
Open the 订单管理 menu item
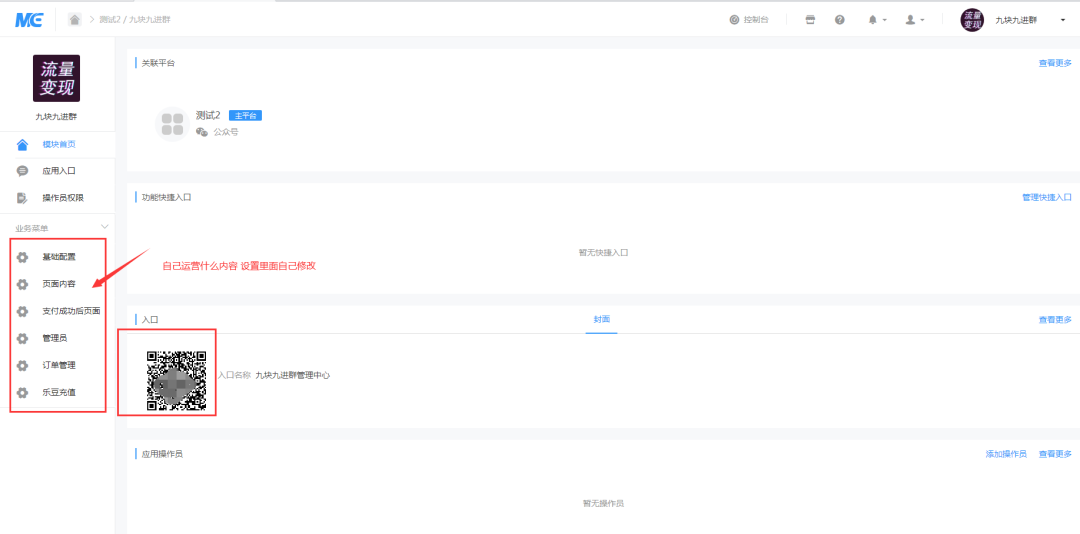pos(59,365)
